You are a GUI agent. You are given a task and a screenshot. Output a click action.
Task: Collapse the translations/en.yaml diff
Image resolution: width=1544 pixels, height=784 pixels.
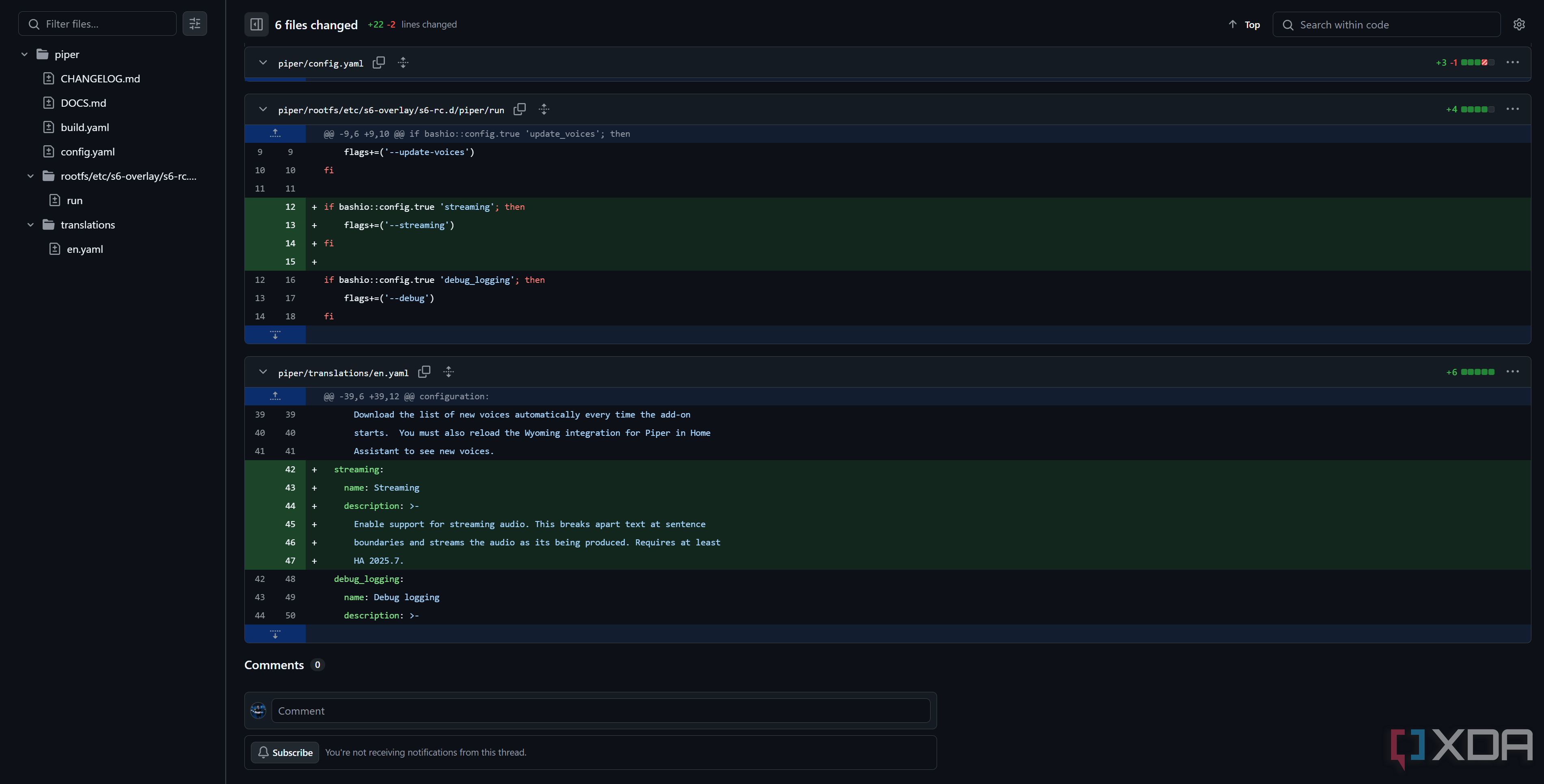pos(263,372)
